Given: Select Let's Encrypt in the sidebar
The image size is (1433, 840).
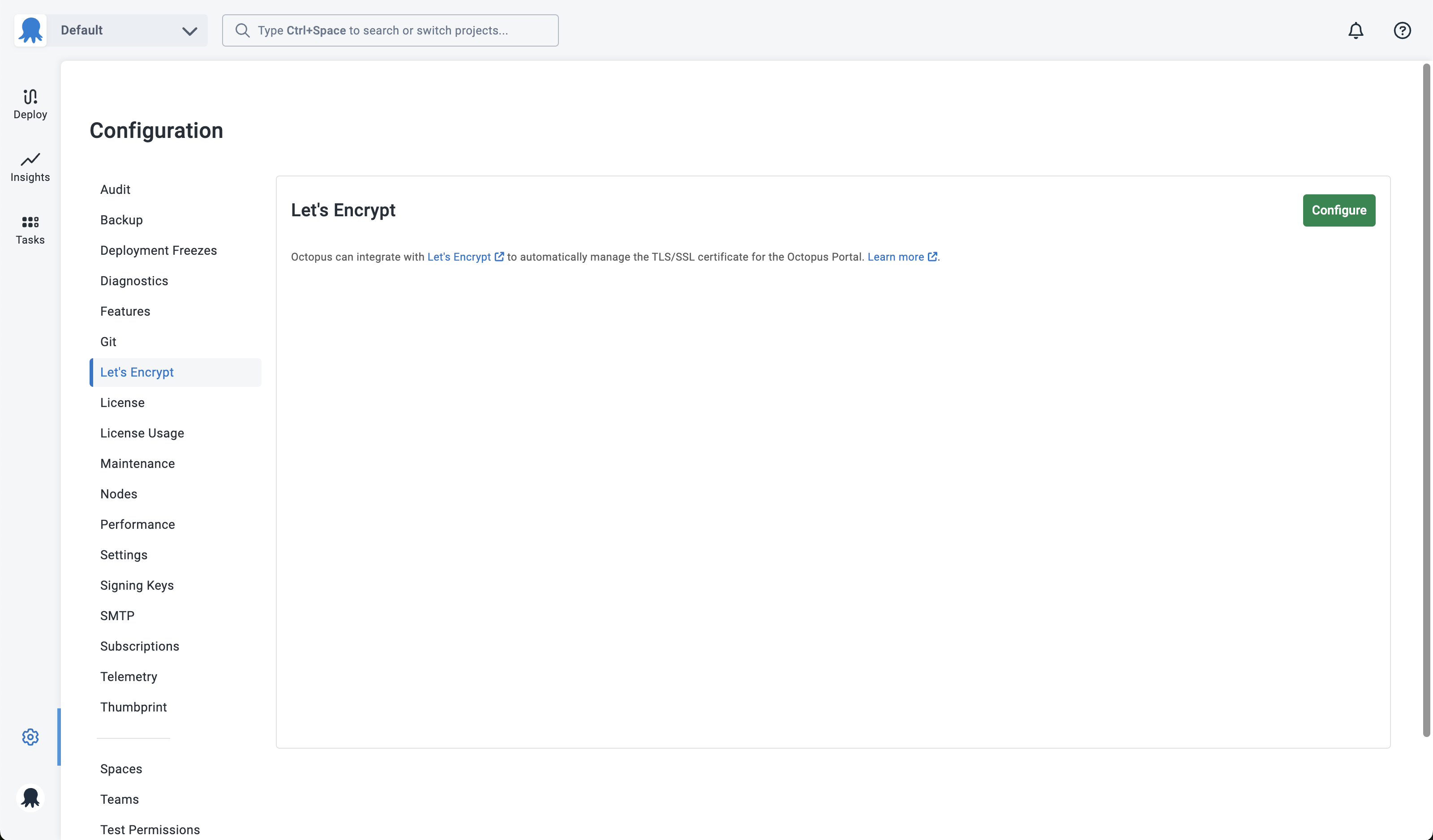Looking at the screenshot, I should click(175, 373).
